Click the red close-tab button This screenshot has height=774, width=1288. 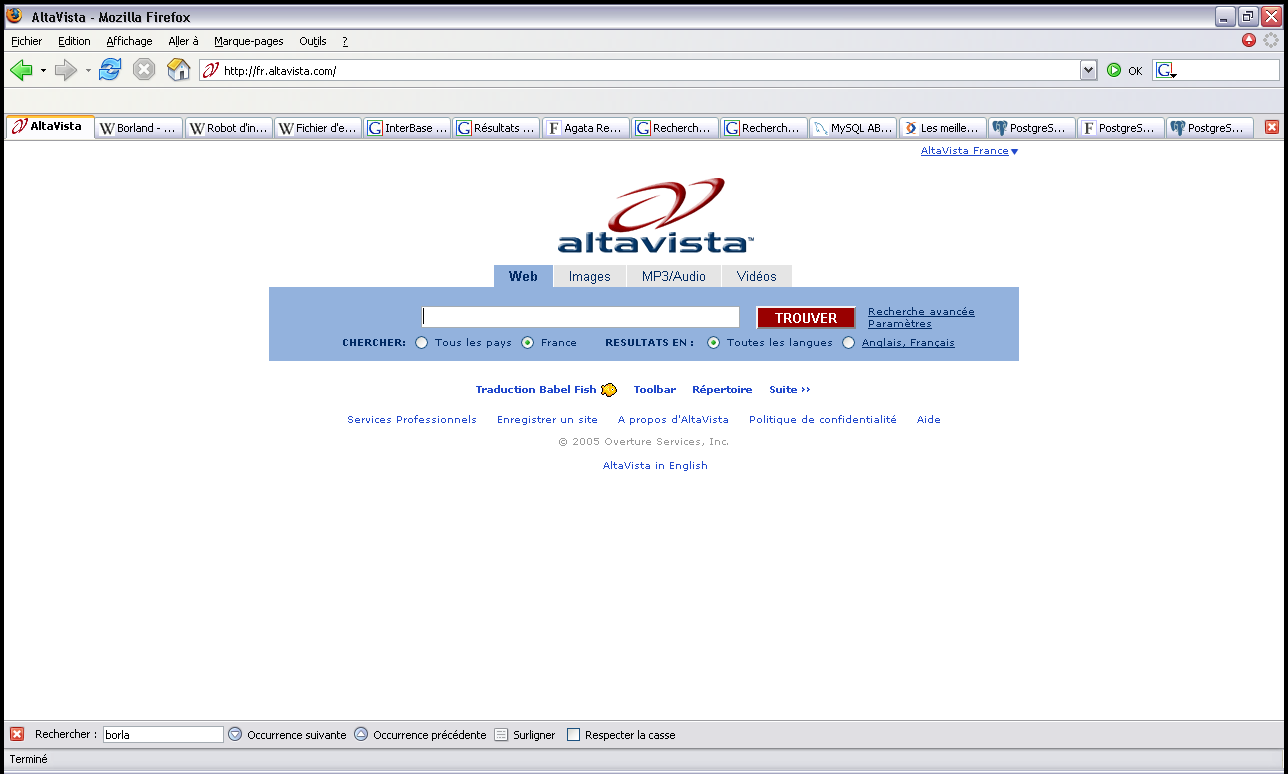click(x=1272, y=128)
